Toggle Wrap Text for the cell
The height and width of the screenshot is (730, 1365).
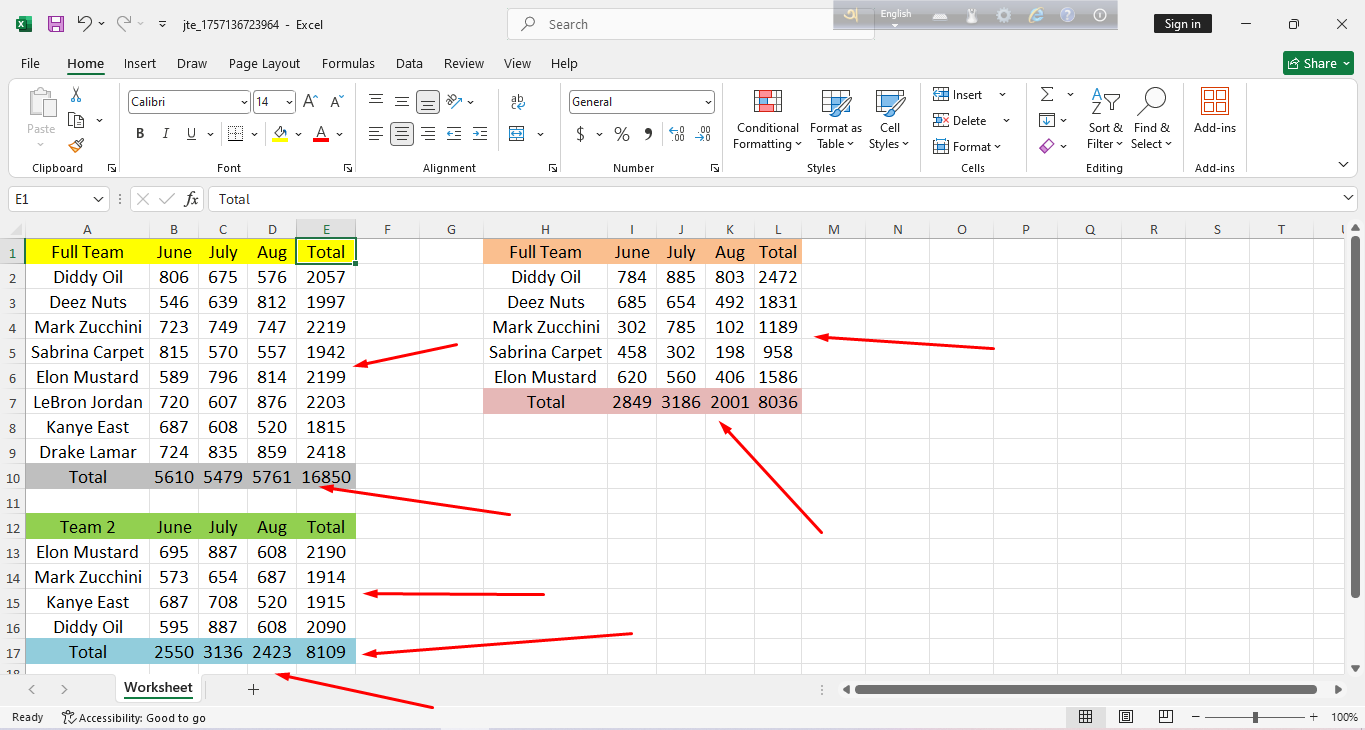pyautogui.click(x=518, y=102)
